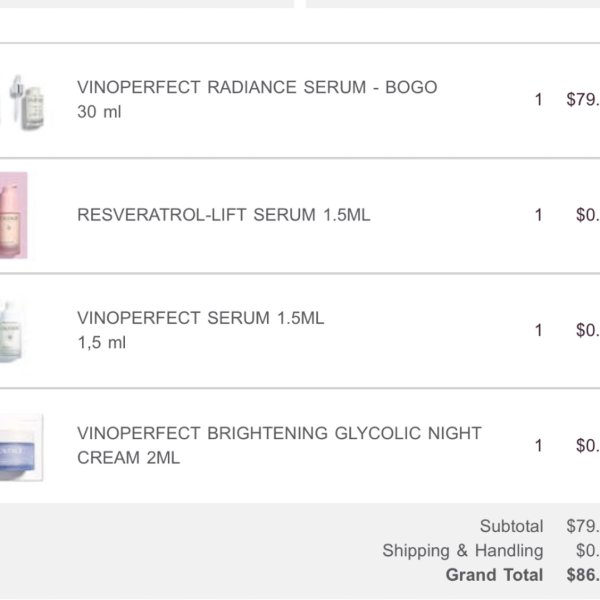This screenshot has height=600, width=600.
Task: Select the Grand Total label
Action: (494, 575)
